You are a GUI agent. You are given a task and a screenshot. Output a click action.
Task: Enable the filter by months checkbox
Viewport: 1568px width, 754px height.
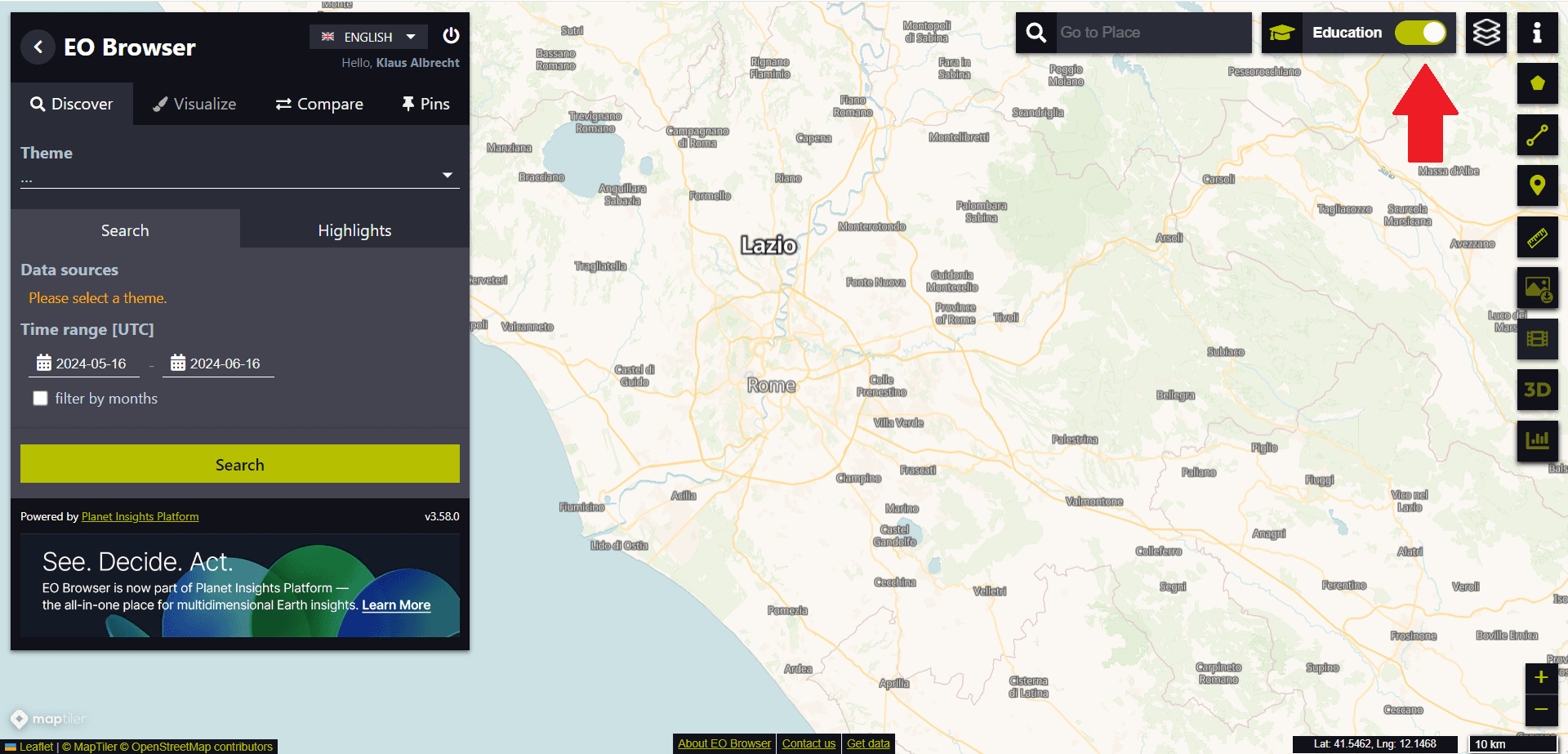(40, 399)
